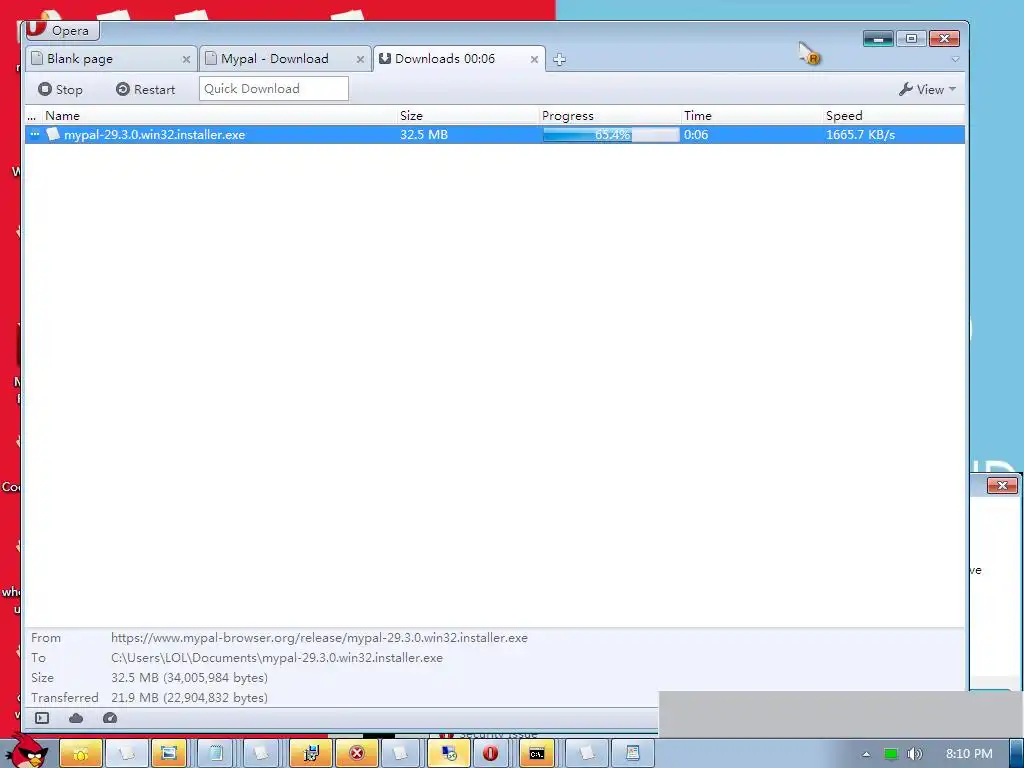Open the View dropdown menu
Image resolution: width=1024 pixels, height=768 pixels.
pos(927,89)
